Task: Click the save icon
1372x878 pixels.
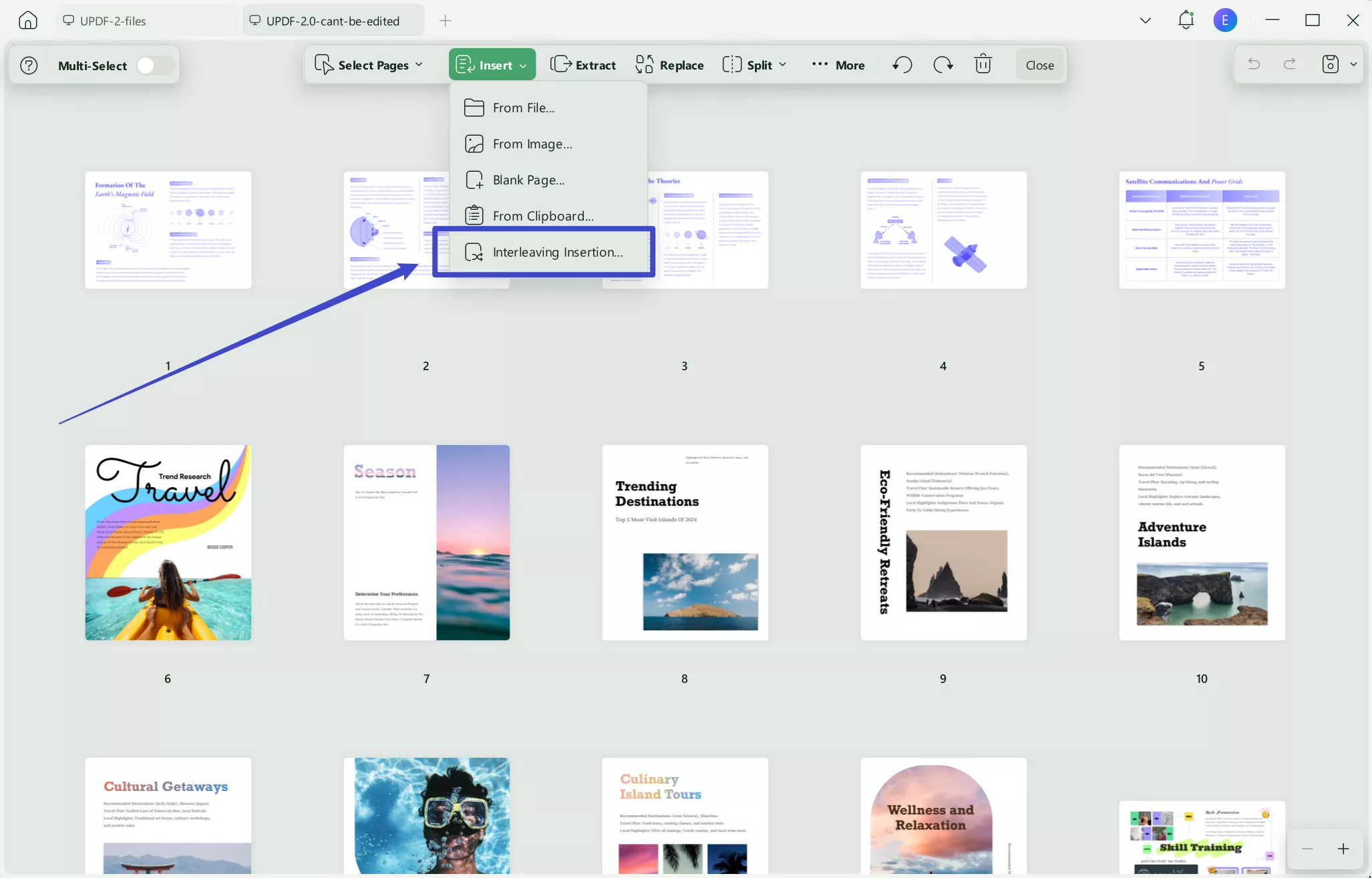Action: click(x=1330, y=65)
